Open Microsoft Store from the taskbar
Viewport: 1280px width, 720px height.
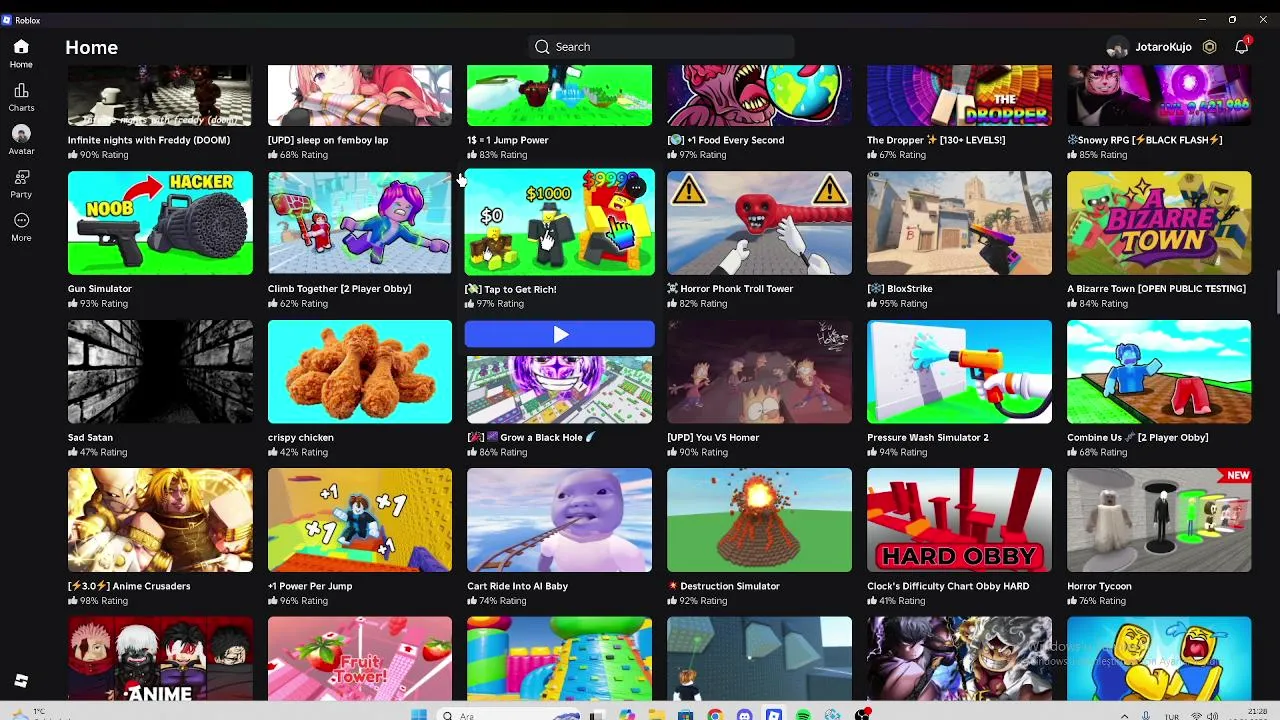click(685, 715)
